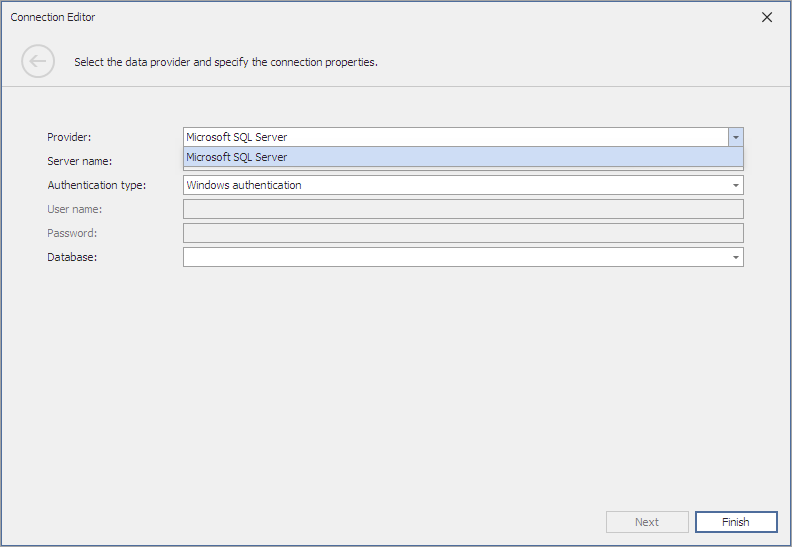Click the Finish button
792x547 pixels.
tap(736, 522)
